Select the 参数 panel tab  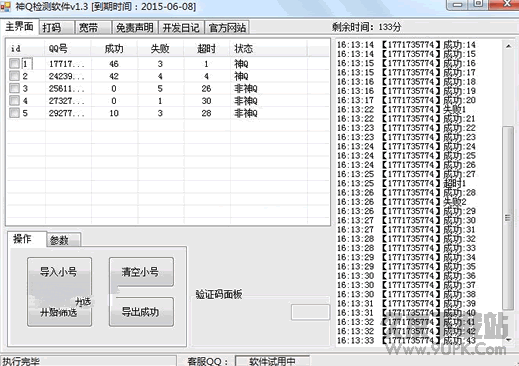point(63,240)
